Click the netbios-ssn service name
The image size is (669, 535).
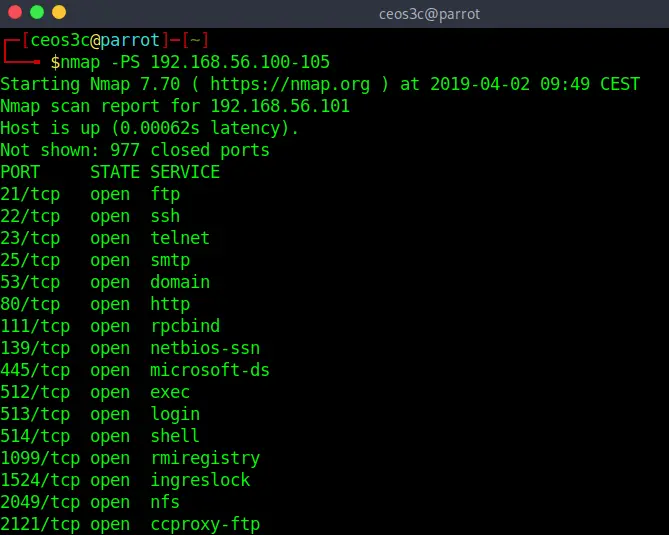point(205,349)
